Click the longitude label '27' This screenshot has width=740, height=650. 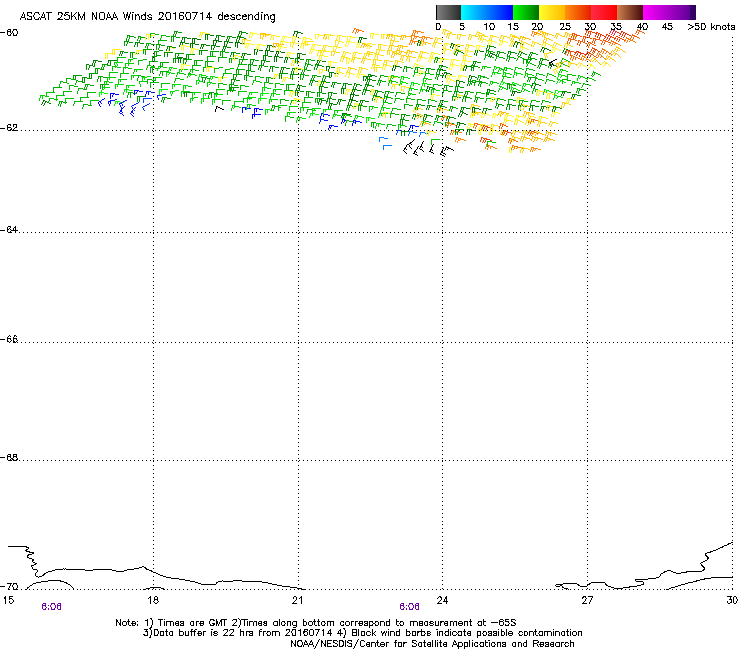pos(587,600)
